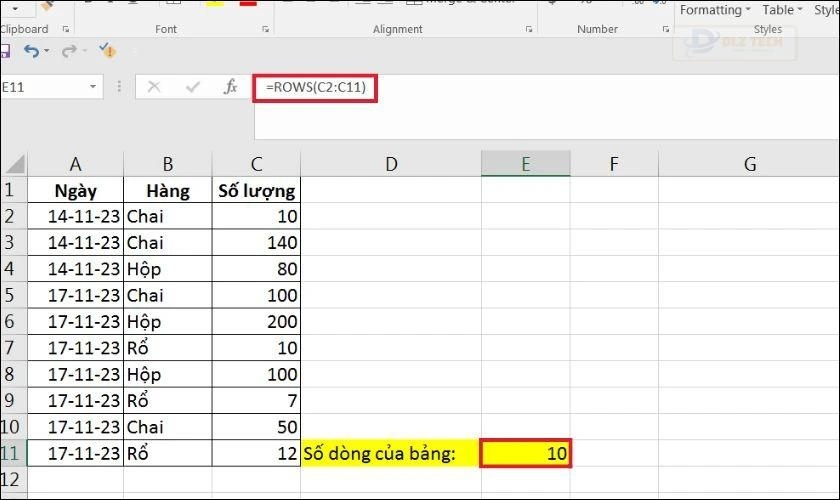Click the cell containing 140
This screenshot has width=840, height=500.
257,243
